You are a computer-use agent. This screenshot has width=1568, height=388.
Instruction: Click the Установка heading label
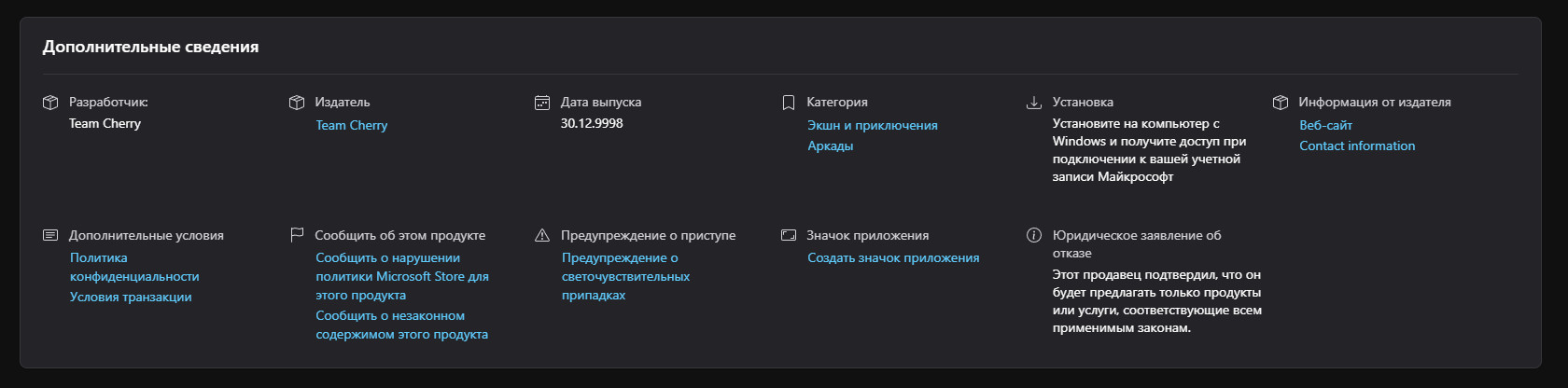click(x=1083, y=103)
